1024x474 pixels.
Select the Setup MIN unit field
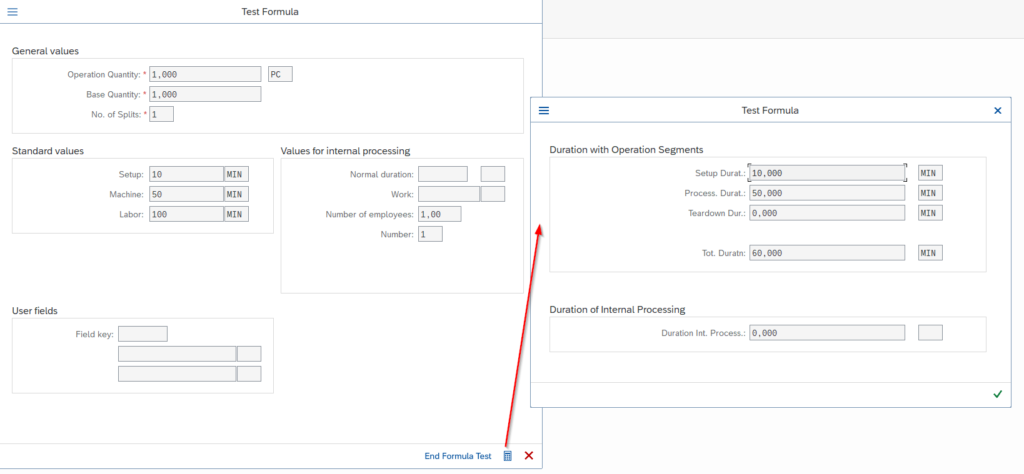coord(236,174)
